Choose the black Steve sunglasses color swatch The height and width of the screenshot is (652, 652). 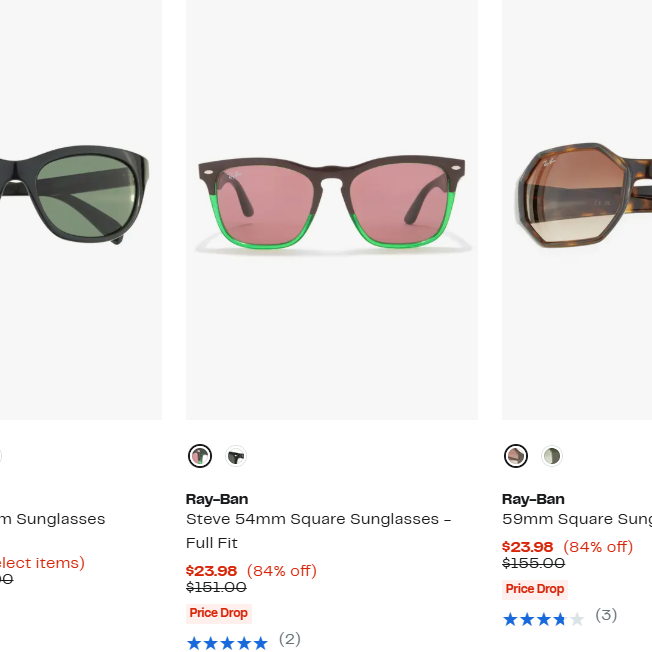(x=236, y=457)
